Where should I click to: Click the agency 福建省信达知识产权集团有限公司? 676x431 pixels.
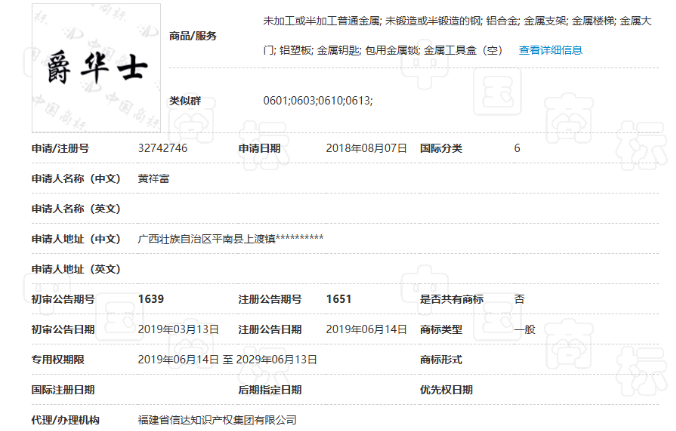tap(217, 420)
